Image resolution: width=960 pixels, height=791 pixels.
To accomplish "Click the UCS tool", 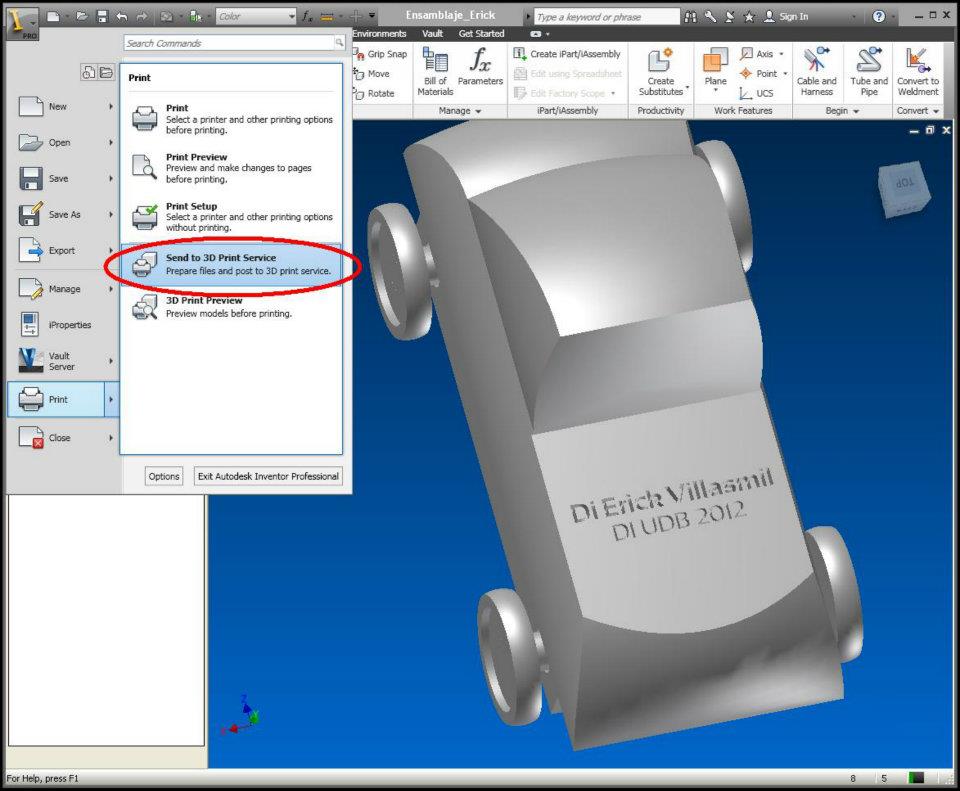I will click(x=757, y=93).
